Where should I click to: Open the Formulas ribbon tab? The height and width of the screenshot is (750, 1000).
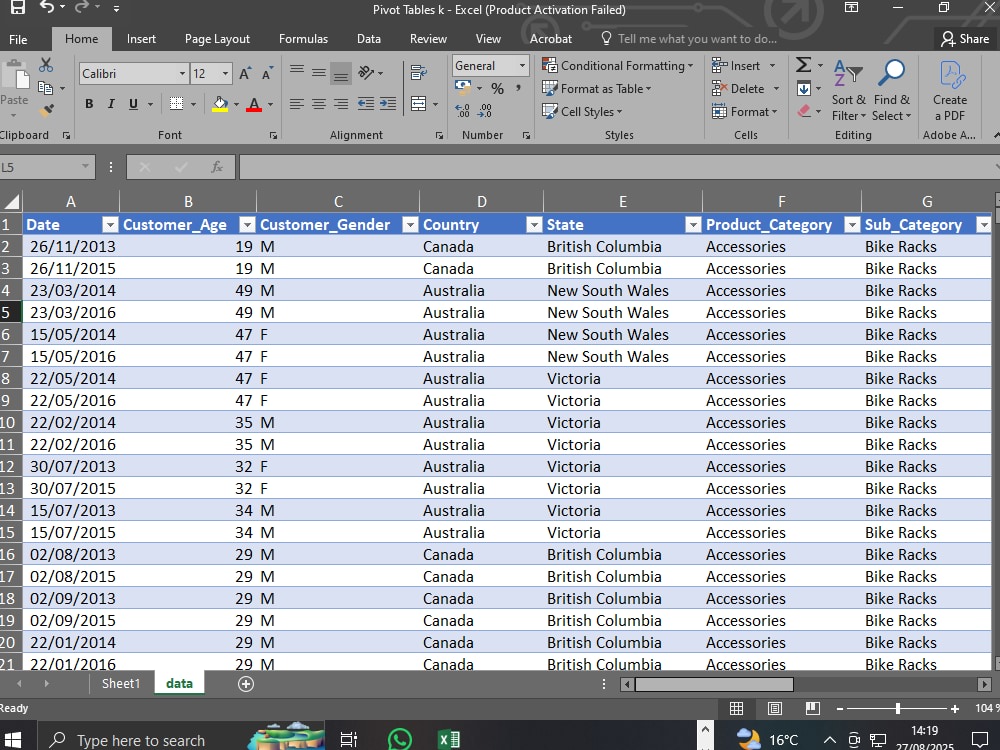pos(304,39)
